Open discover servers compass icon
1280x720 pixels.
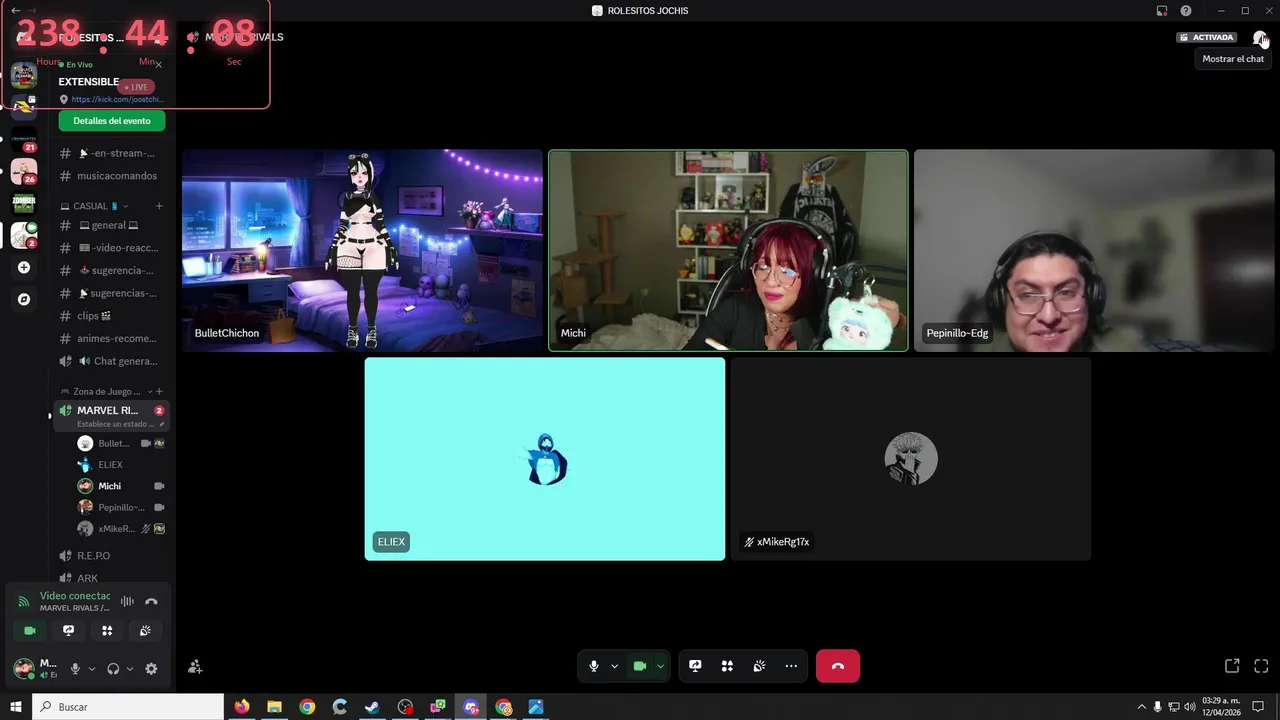[x=24, y=299]
